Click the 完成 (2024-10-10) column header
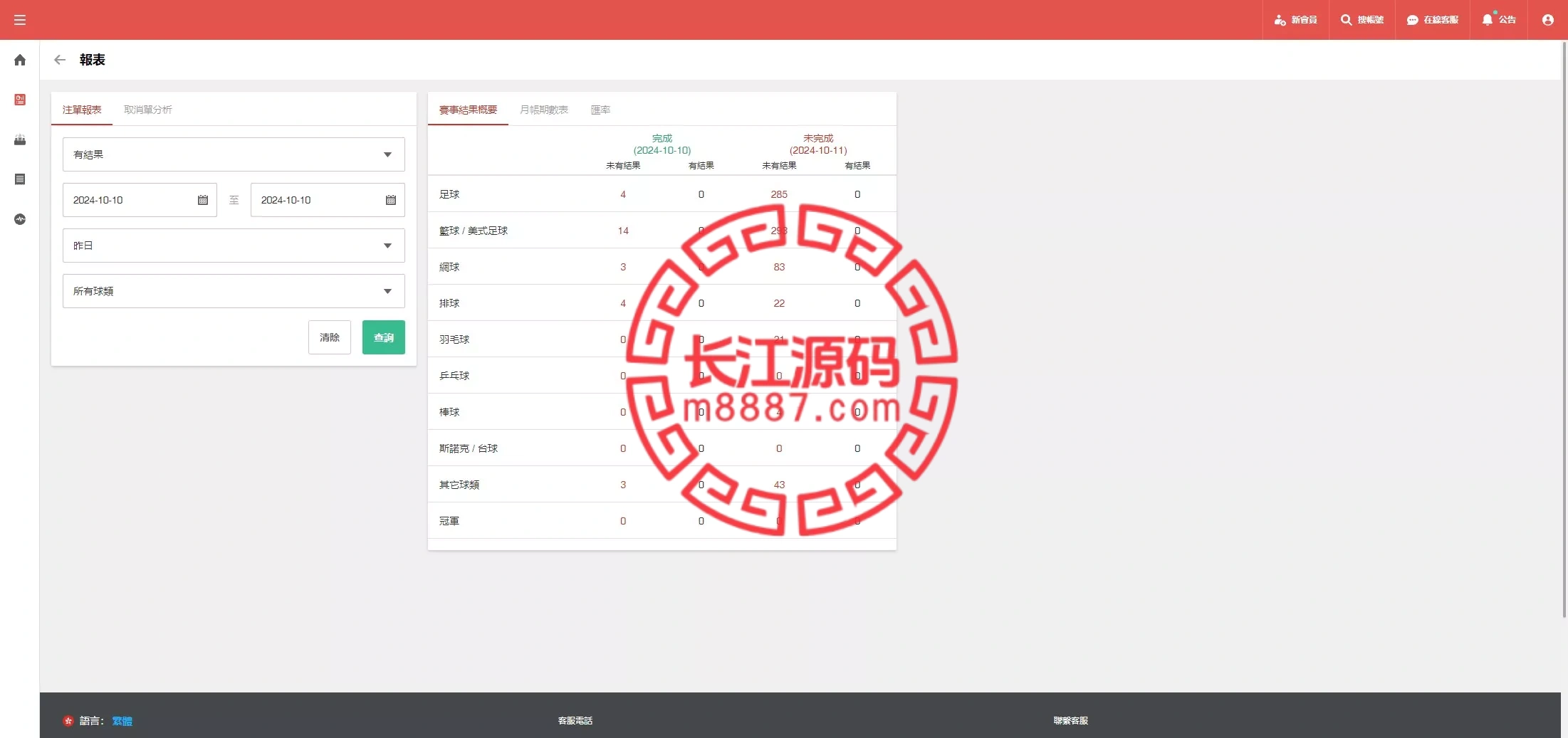 [662, 144]
